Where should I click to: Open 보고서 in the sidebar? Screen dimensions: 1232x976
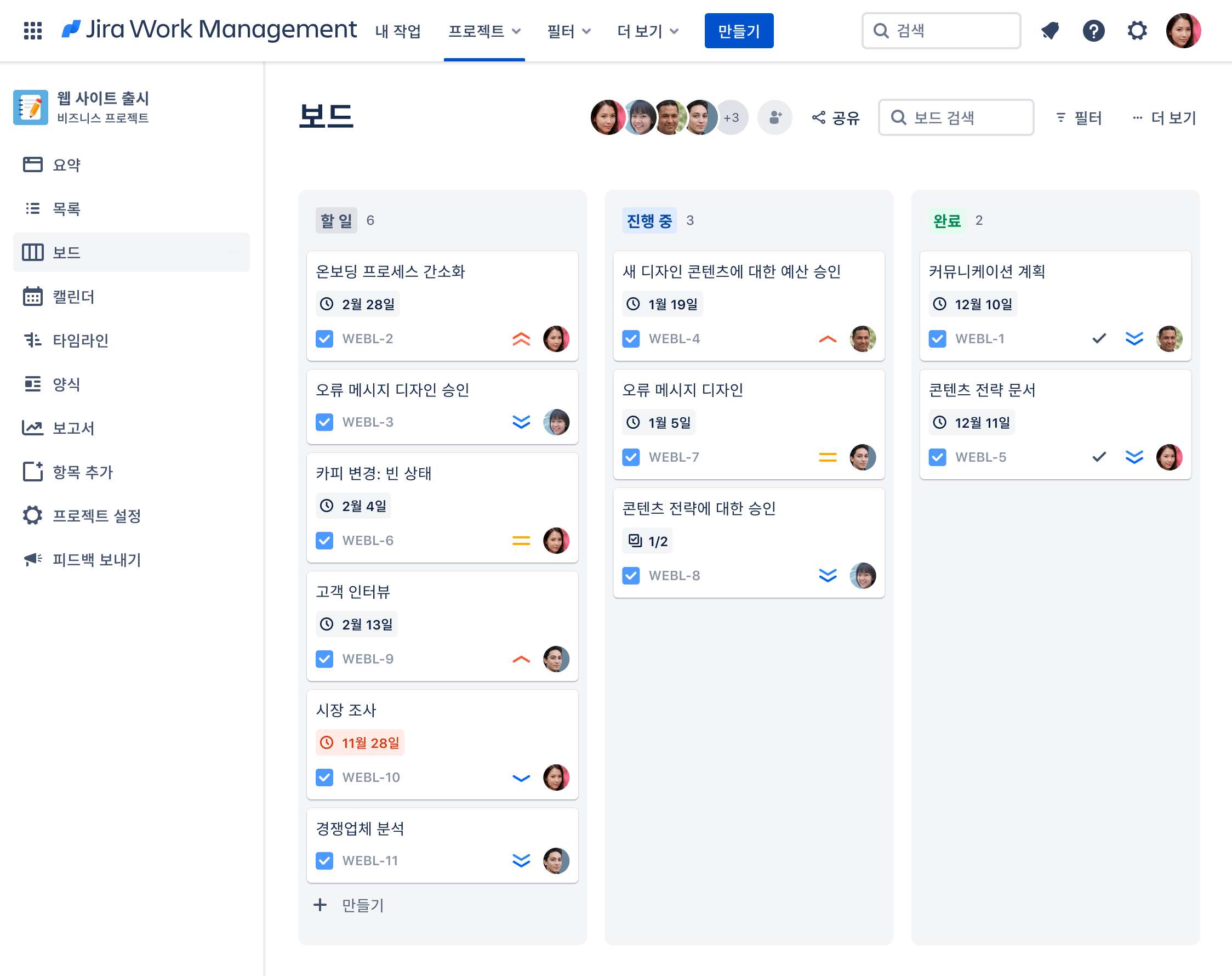tap(132, 428)
